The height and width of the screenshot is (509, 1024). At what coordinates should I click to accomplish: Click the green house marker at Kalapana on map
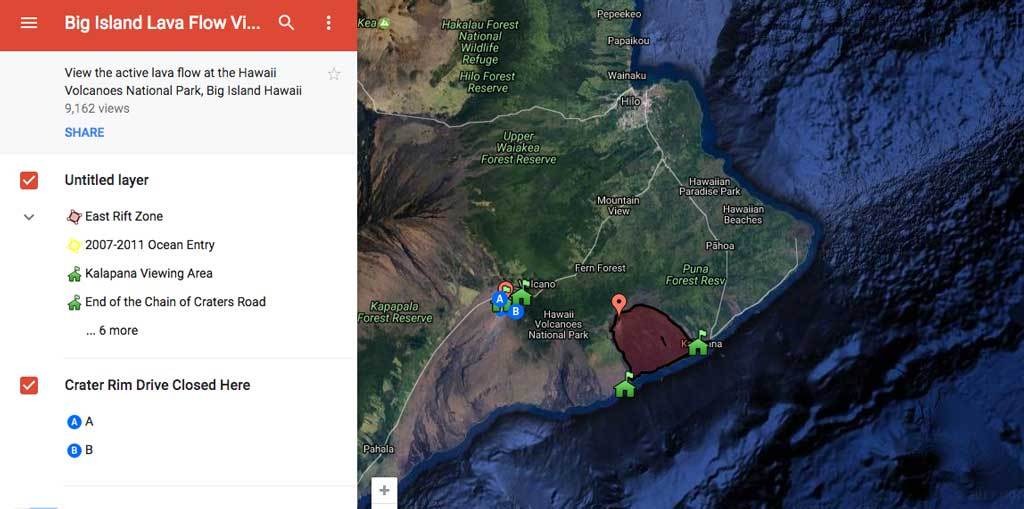(699, 343)
